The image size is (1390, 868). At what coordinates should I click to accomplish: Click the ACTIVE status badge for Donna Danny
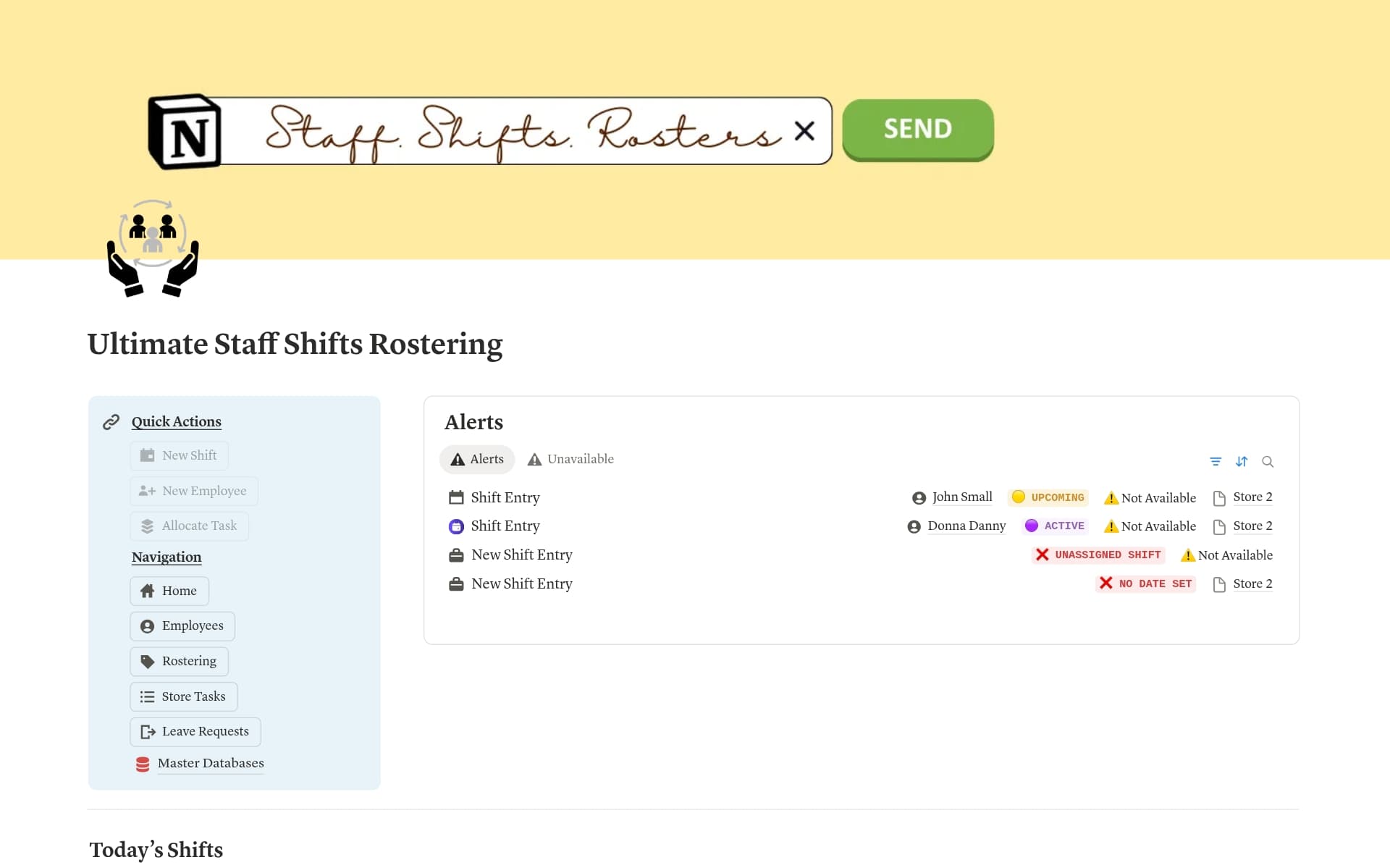1055,526
